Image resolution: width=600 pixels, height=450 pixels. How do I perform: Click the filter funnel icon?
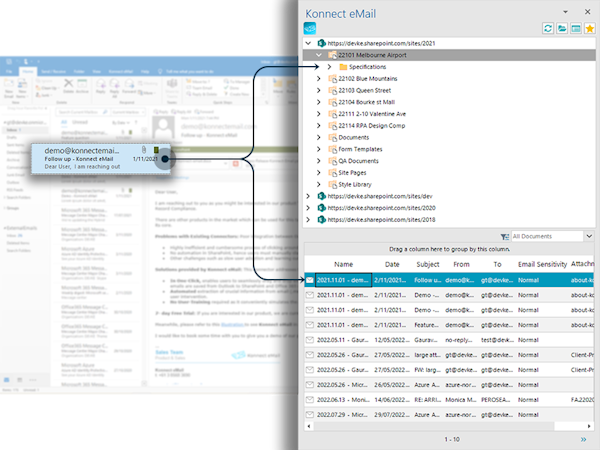505,237
